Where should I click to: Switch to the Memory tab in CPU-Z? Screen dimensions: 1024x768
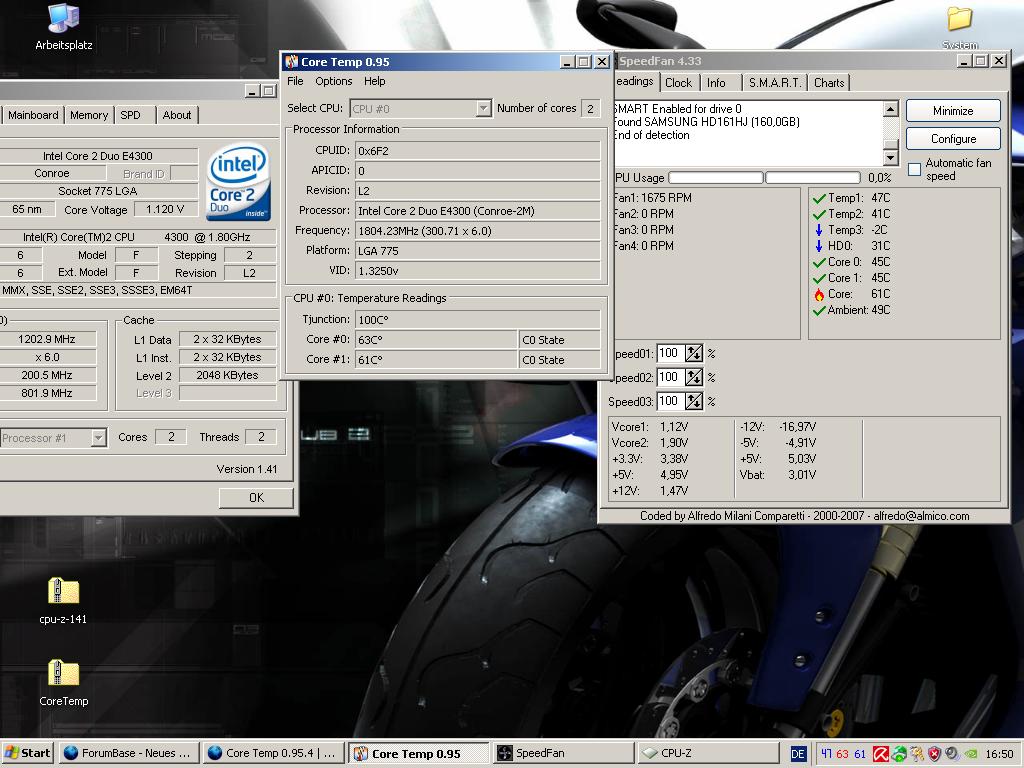tap(89, 115)
